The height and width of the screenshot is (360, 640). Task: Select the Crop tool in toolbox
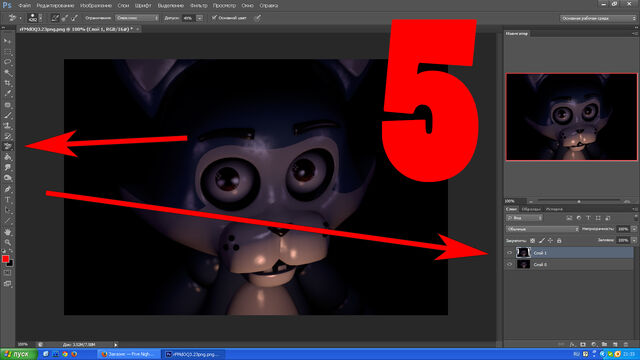[x=7, y=83]
